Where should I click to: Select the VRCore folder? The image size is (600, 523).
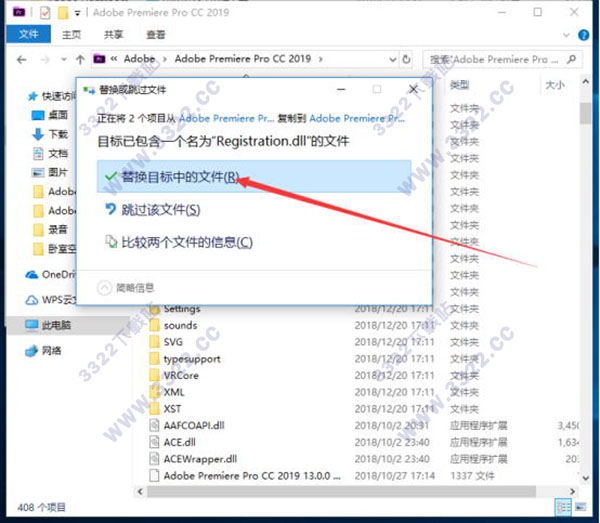(181, 376)
